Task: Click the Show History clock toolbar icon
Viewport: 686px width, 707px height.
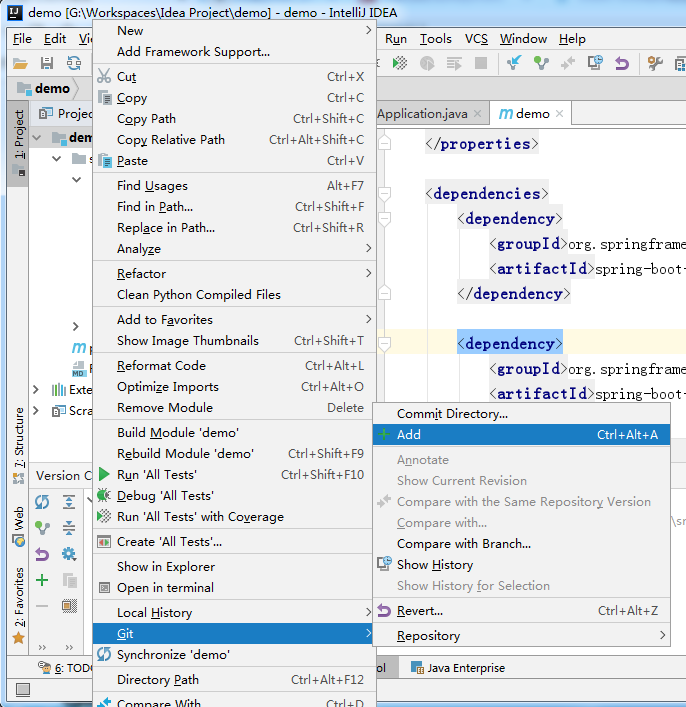Action: pyautogui.click(x=595, y=63)
